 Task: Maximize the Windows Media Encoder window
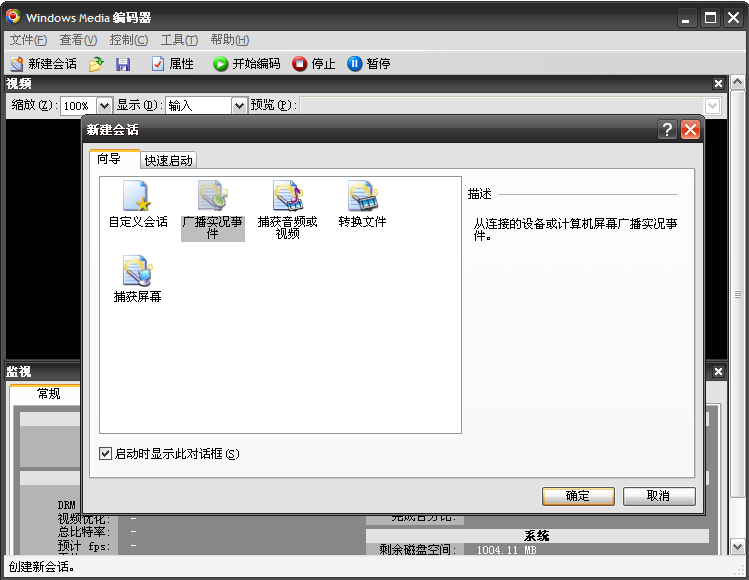(710, 18)
